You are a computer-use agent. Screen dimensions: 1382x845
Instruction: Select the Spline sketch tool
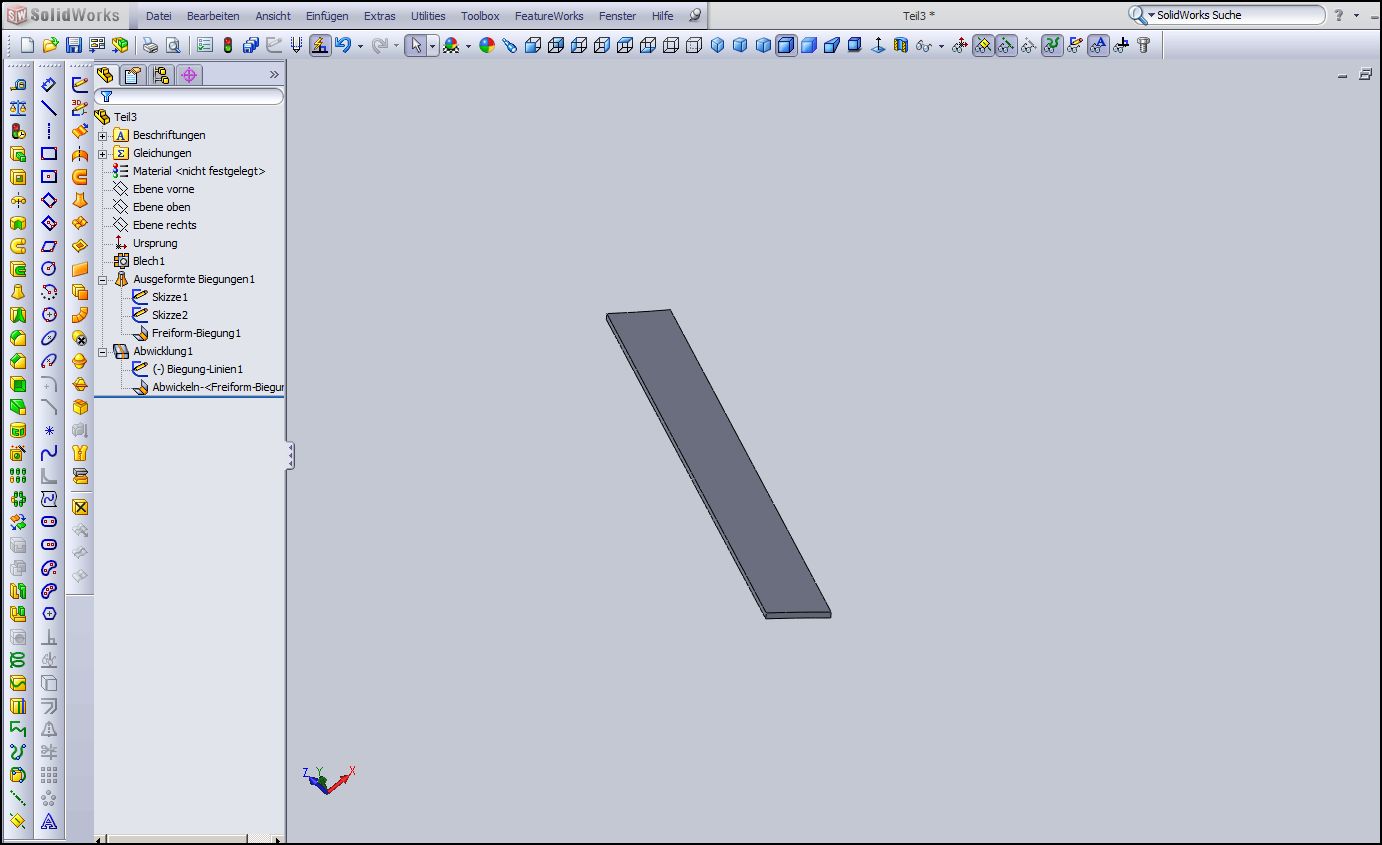coord(49,453)
